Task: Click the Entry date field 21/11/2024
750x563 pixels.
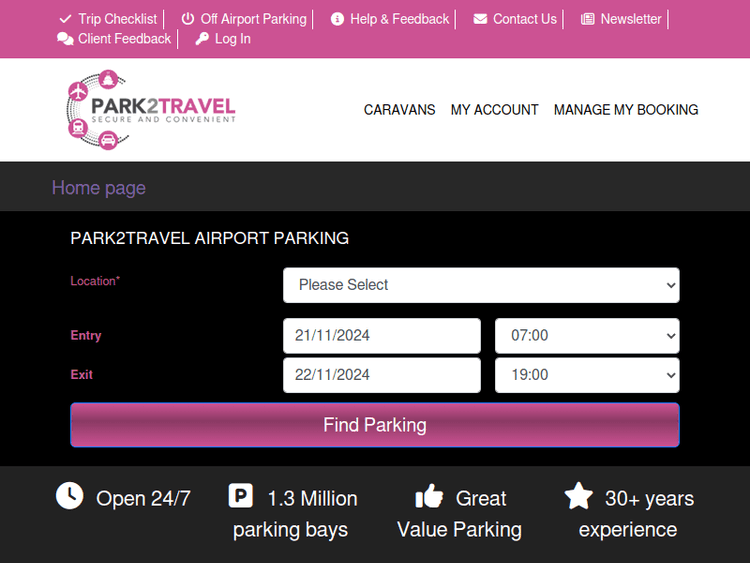Action: (x=382, y=336)
